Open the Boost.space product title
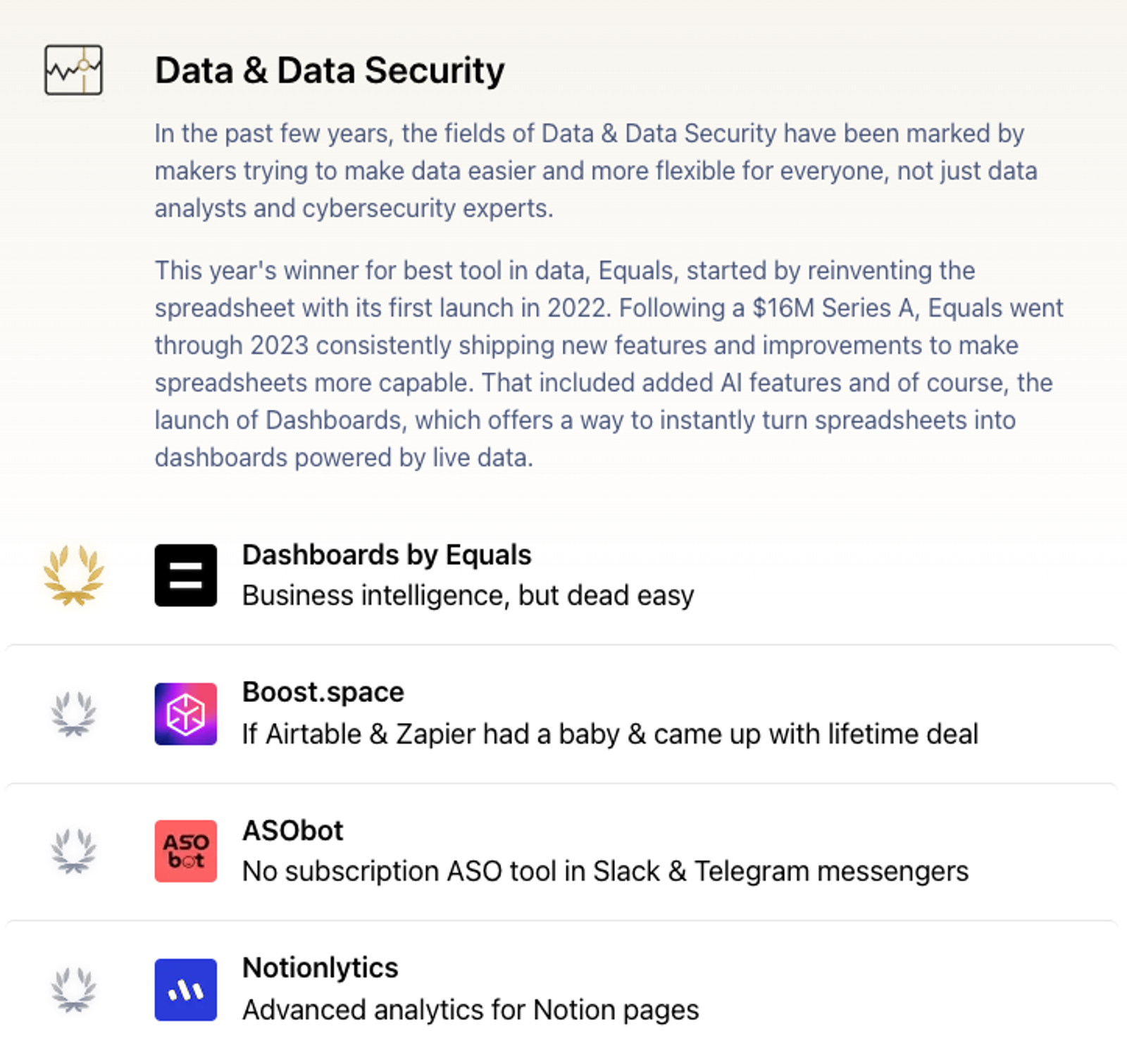This screenshot has height=1064, width=1127. pos(323,692)
